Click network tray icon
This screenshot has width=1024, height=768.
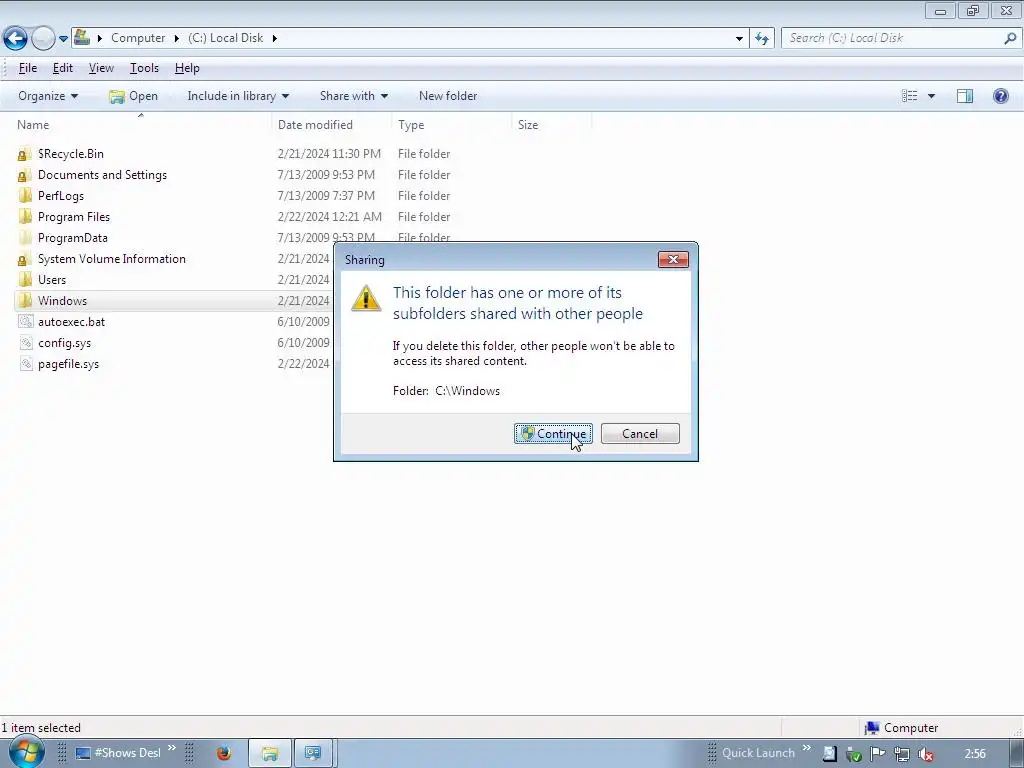(901, 754)
